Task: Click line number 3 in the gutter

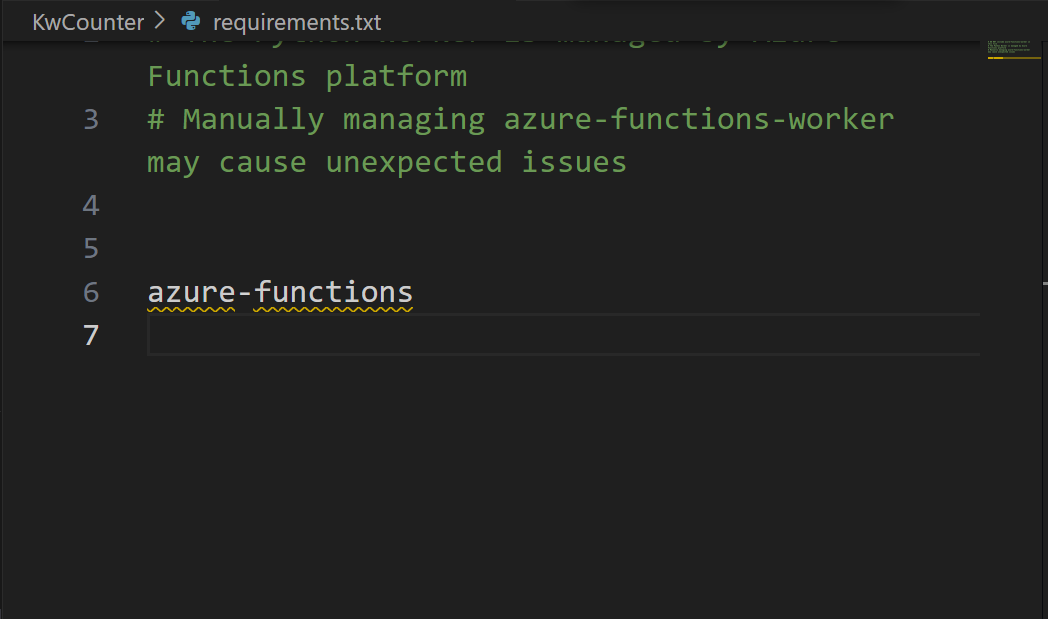Action: (x=90, y=119)
